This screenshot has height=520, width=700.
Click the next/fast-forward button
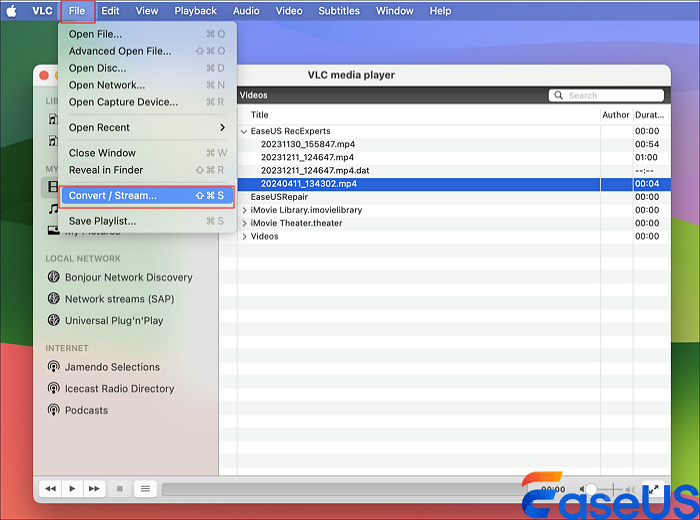(94, 489)
